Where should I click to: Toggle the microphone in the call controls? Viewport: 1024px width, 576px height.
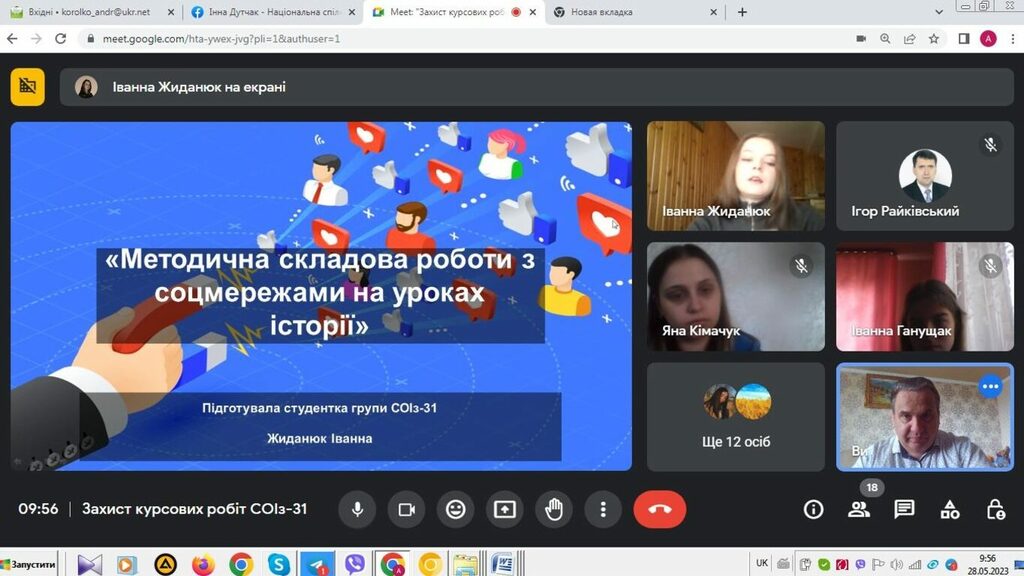[x=357, y=510]
